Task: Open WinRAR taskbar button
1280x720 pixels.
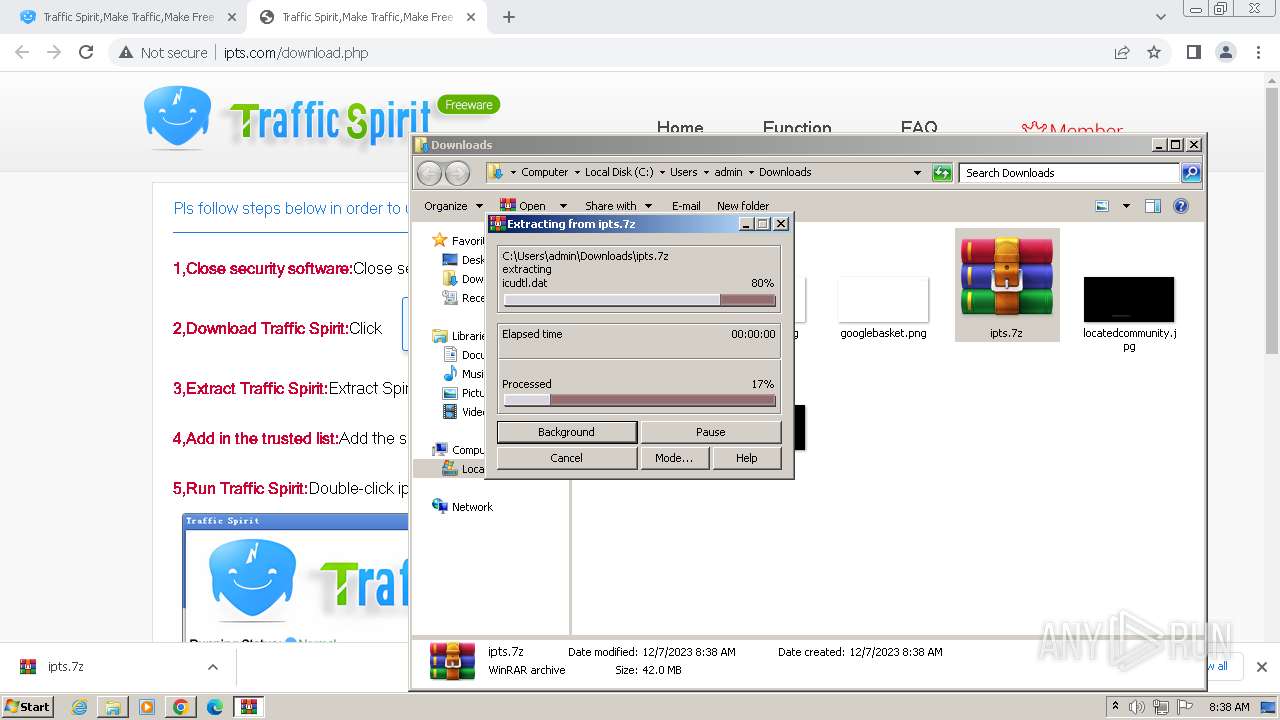Action: [x=248, y=707]
